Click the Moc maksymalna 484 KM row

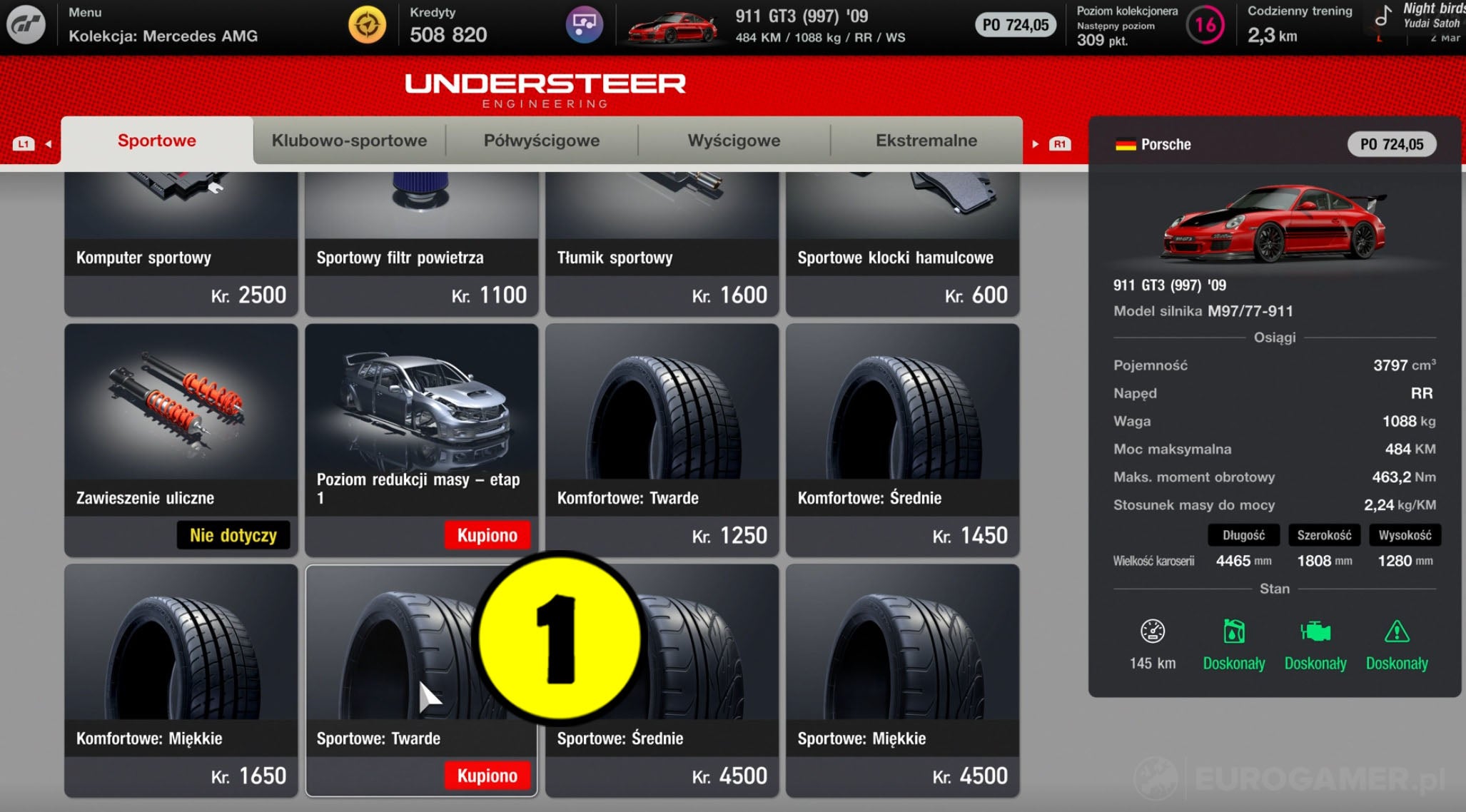point(1274,449)
